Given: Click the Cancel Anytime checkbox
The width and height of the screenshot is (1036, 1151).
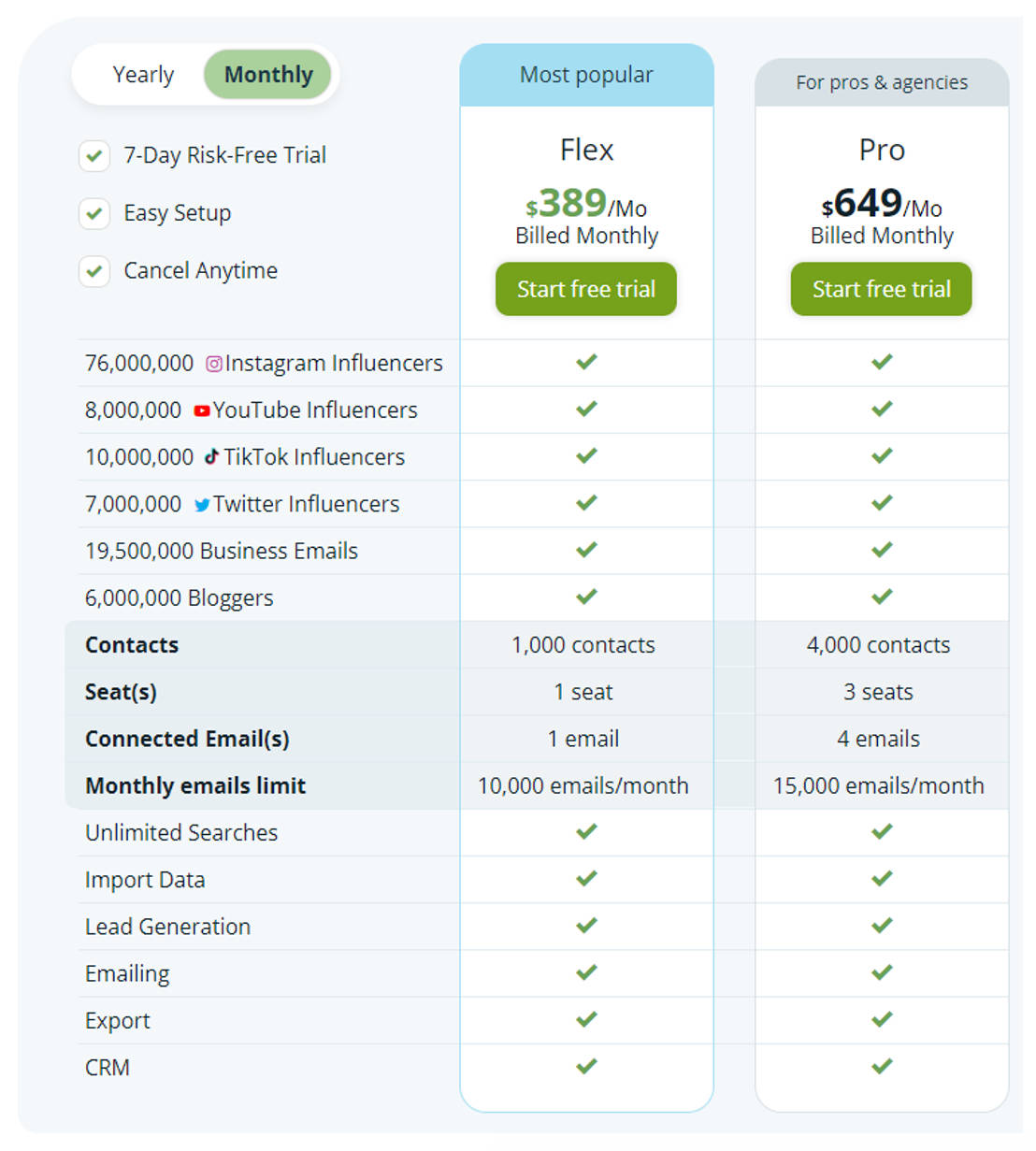Looking at the screenshot, I should point(94,271).
